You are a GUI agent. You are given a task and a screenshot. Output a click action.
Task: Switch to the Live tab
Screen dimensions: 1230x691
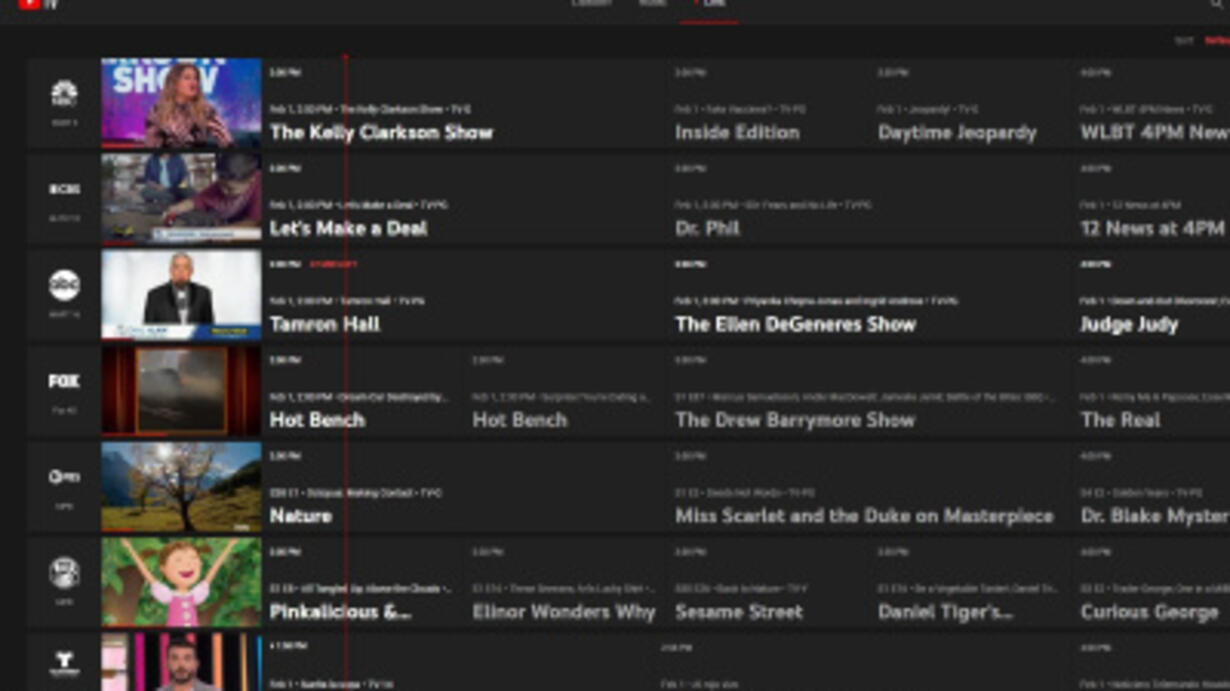pyautogui.click(x=711, y=5)
